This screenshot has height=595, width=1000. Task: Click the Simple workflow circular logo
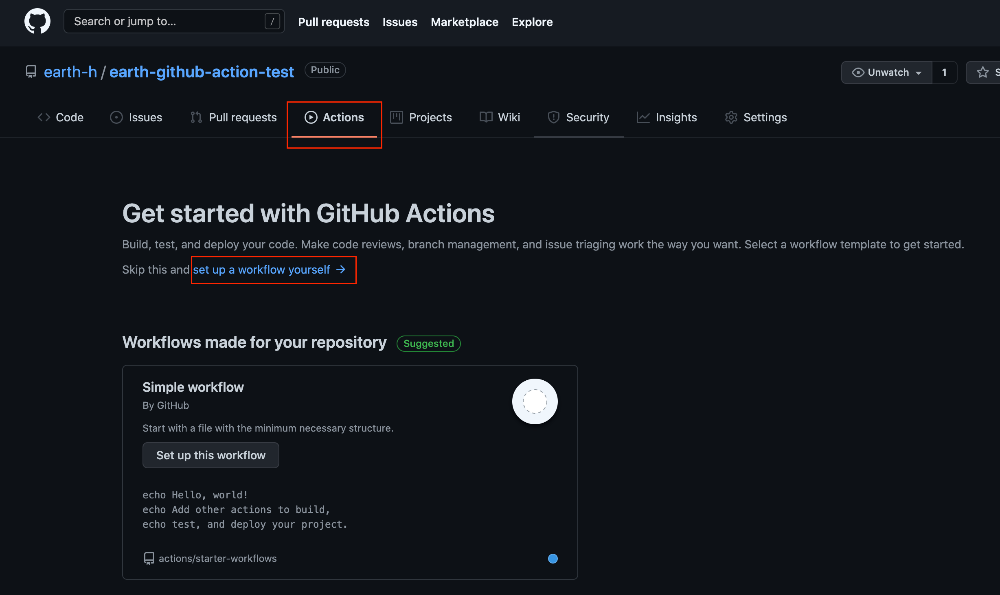(x=535, y=402)
